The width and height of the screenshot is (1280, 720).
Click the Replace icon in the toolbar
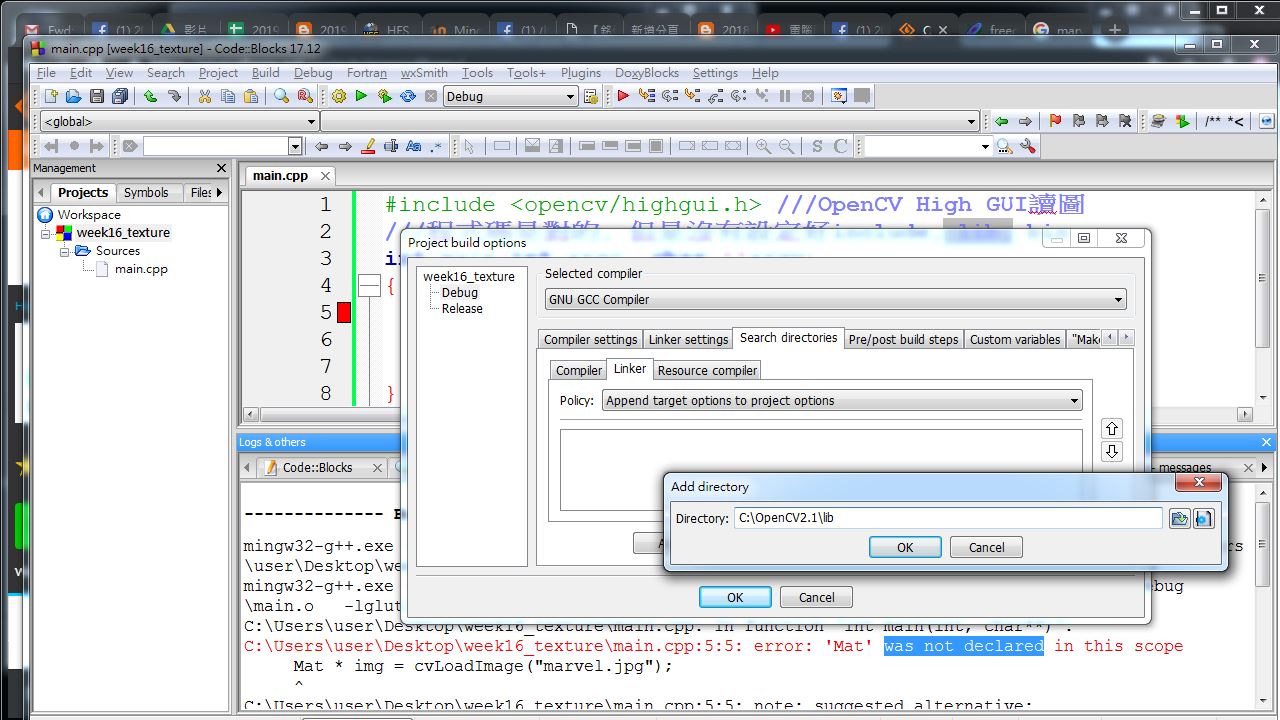tap(305, 96)
